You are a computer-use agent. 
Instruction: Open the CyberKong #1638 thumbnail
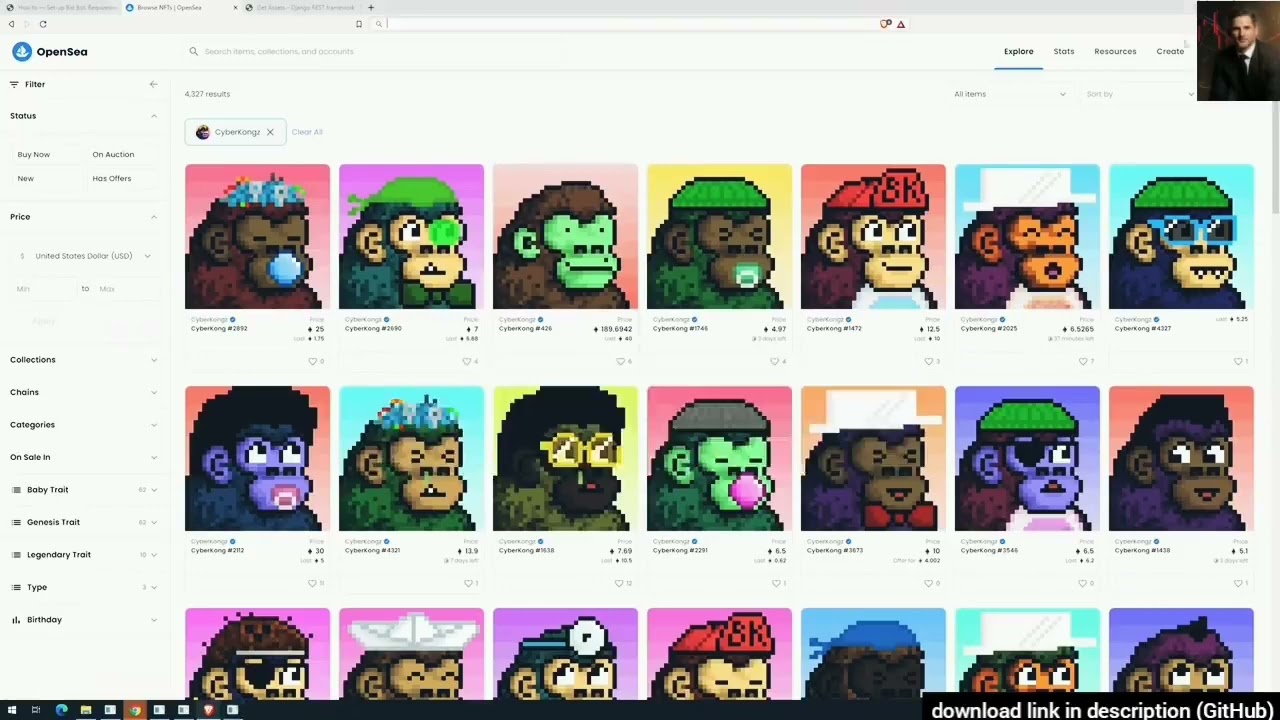click(565, 459)
